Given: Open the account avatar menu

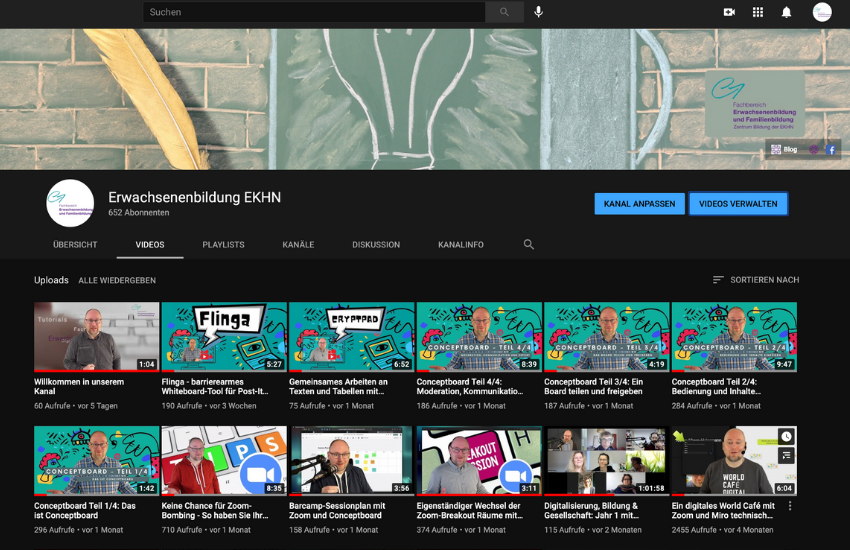Looking at the screenshot, I should (x=822, y=12).
